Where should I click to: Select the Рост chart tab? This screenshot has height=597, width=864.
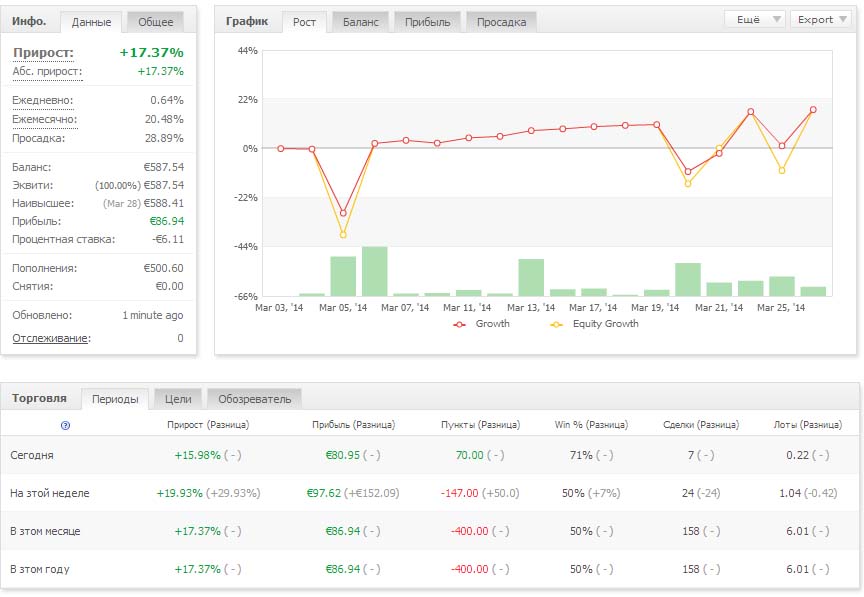pos(304,22)
